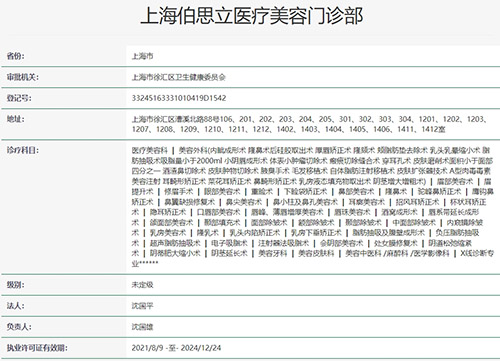Click the 法人 name value
Image resolution: width=500 pixels, height=361 pixels.
(x=142, y=306)
